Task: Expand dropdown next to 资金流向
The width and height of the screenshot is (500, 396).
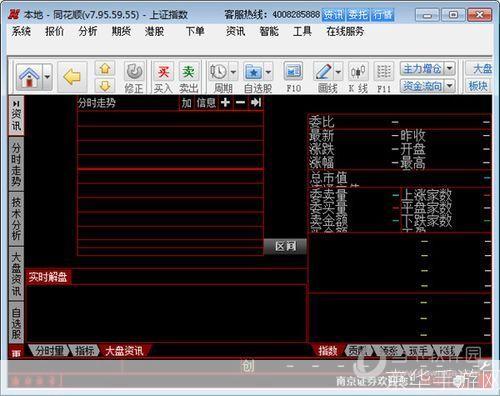Action: click(x=450, y=86)
